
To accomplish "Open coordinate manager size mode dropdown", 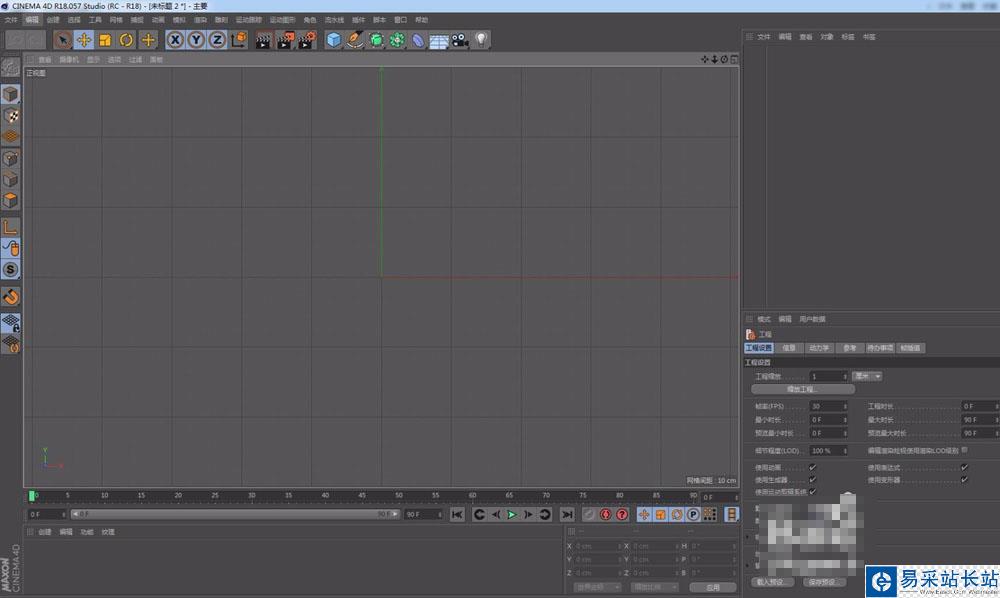I will [654, 587].
